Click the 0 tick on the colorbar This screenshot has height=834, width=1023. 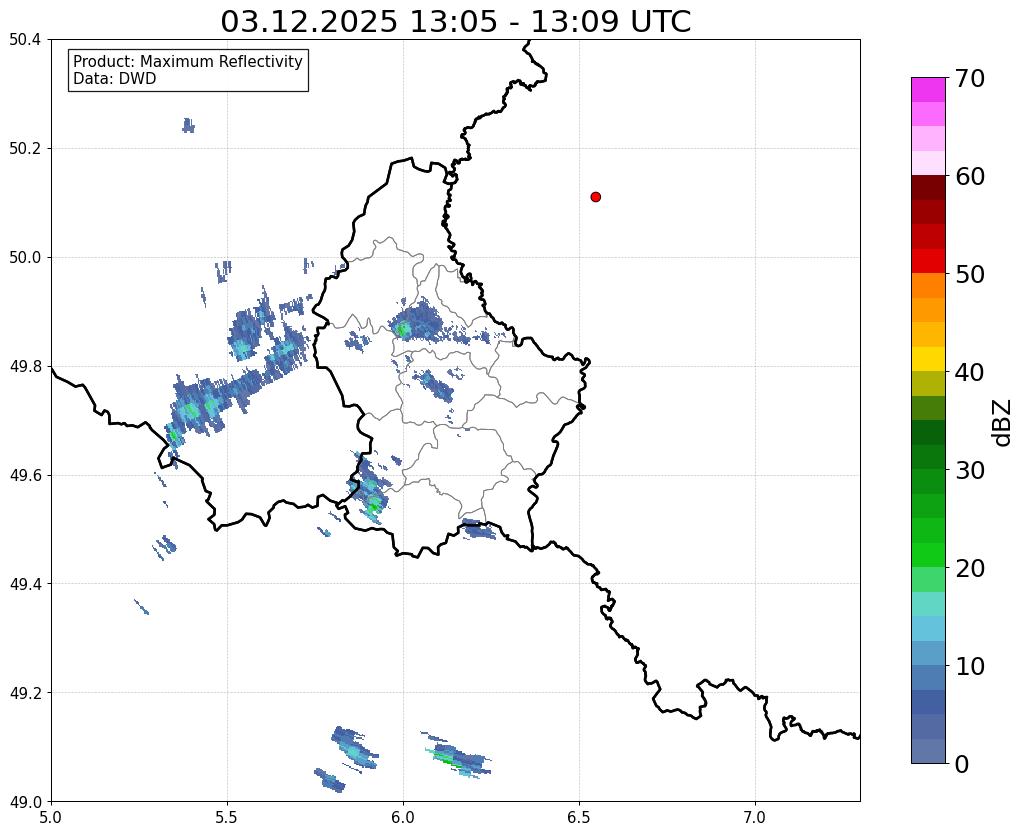pos(962,764)
